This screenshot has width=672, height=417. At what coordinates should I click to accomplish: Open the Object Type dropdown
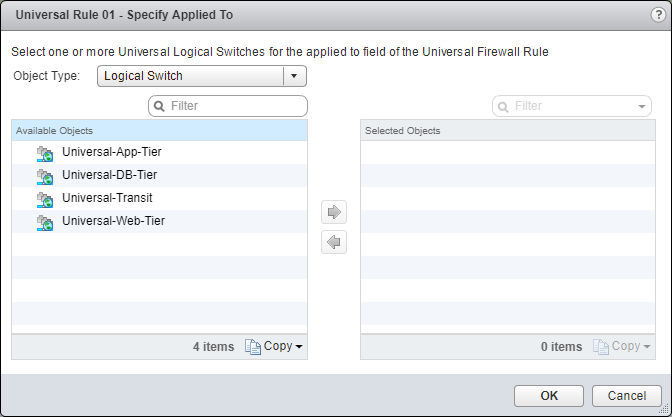(x=294, y=76)
